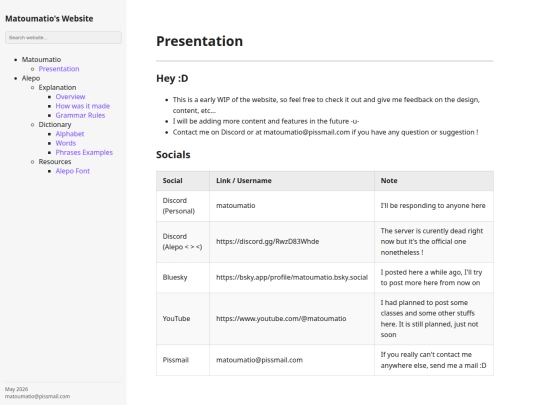Select the Matoumatio sidebar section label
540x405 pixels.
pos(41,60)
